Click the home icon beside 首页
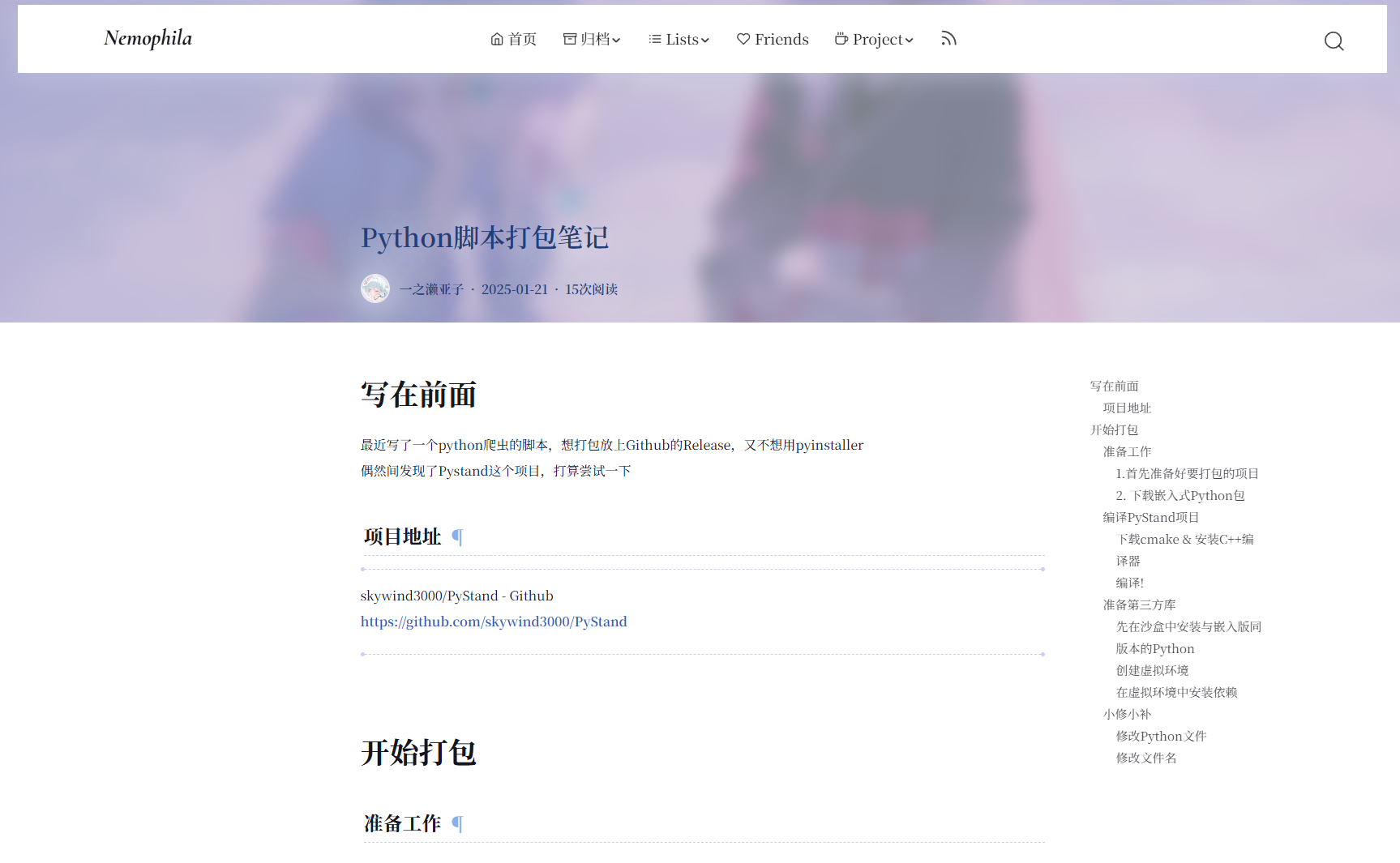1400x863 pixels. tap(496, 38)
